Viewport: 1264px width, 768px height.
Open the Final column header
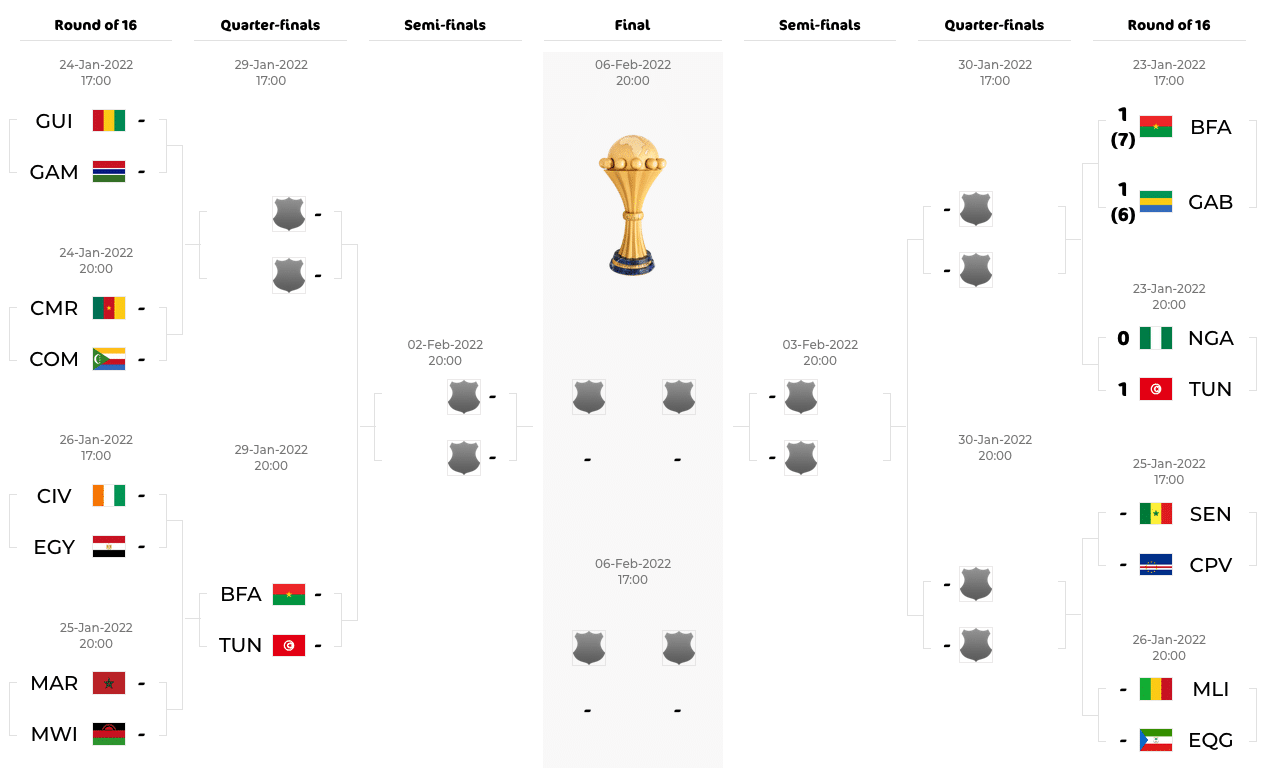tap(632, 25)
